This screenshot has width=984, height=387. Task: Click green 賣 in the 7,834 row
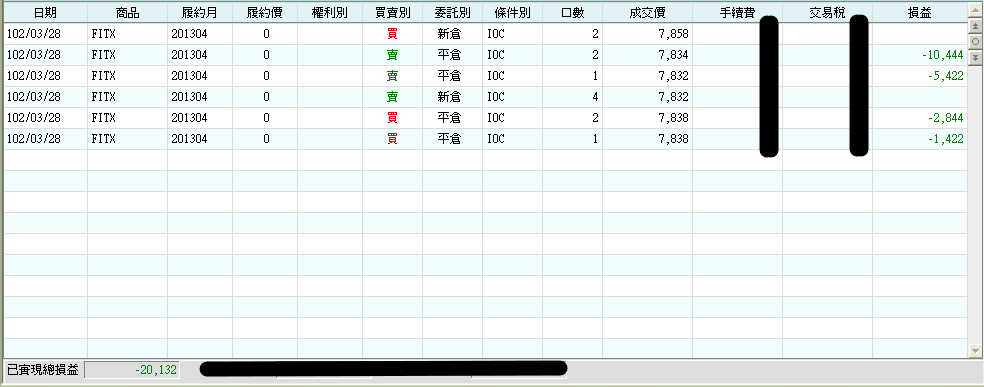pyautogui.click(x=392, y=55)
